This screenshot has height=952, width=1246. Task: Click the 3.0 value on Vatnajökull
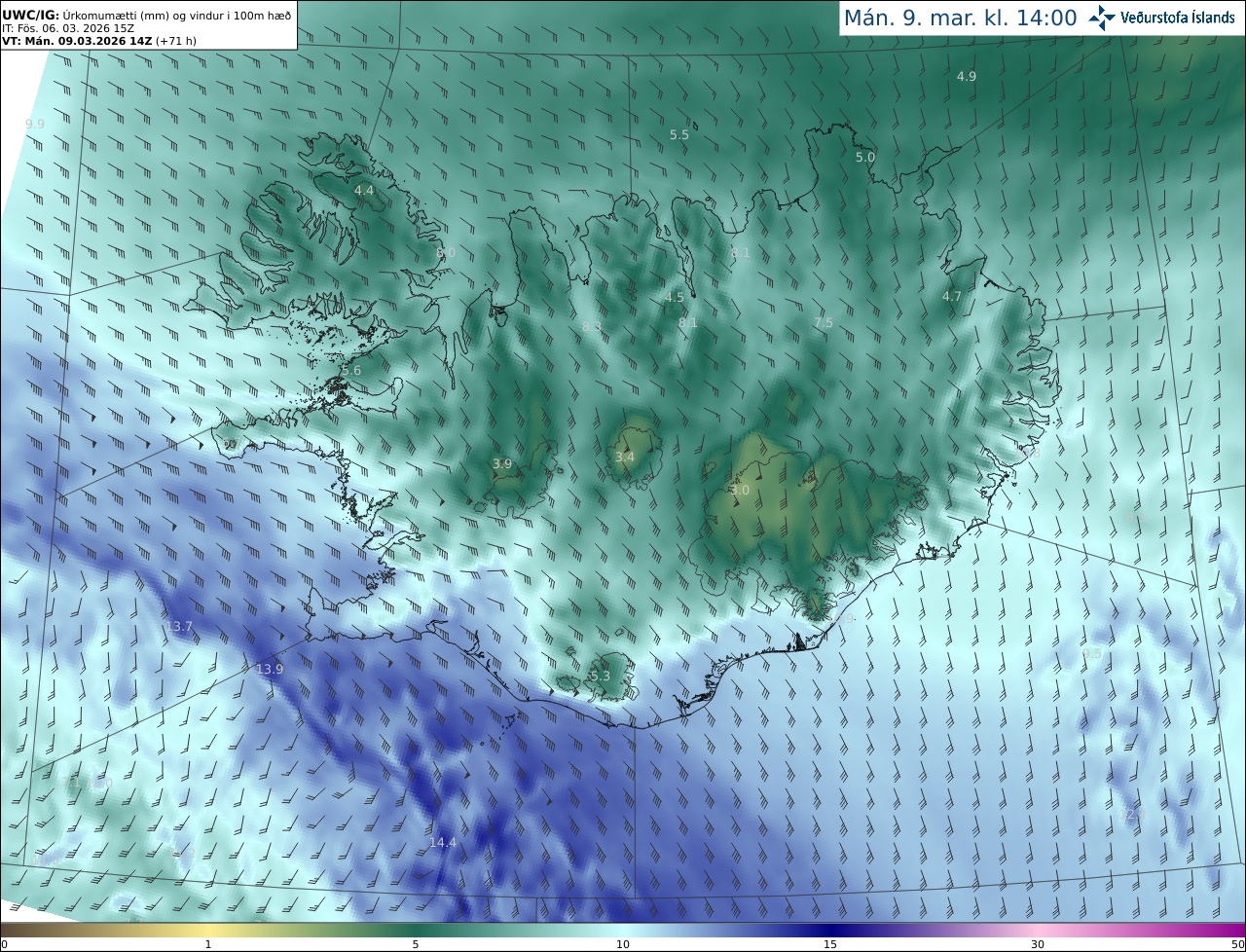click(x=740, y=490)
